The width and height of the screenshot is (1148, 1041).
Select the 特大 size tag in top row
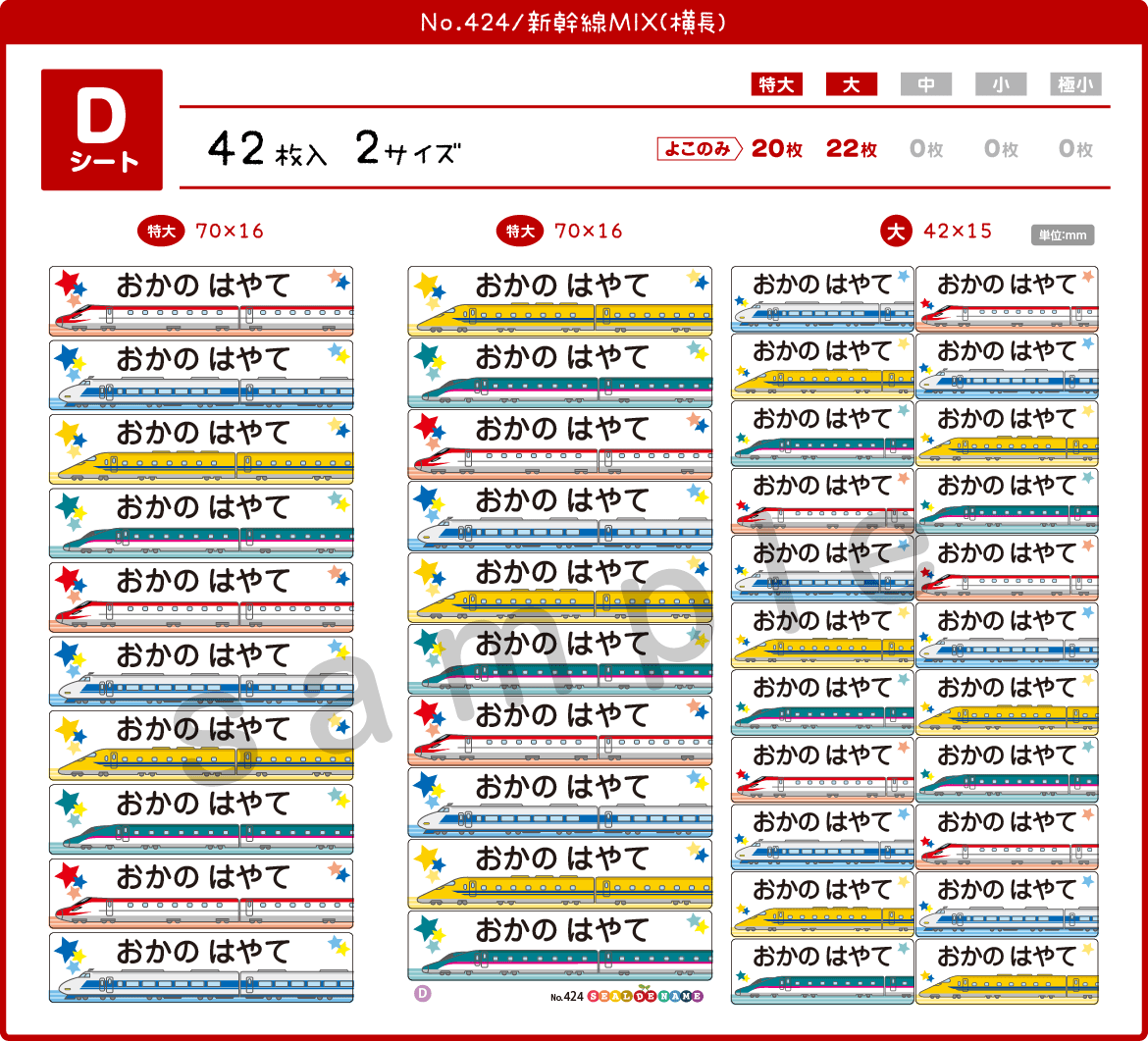pyautogui.click(x=777, y=84)
